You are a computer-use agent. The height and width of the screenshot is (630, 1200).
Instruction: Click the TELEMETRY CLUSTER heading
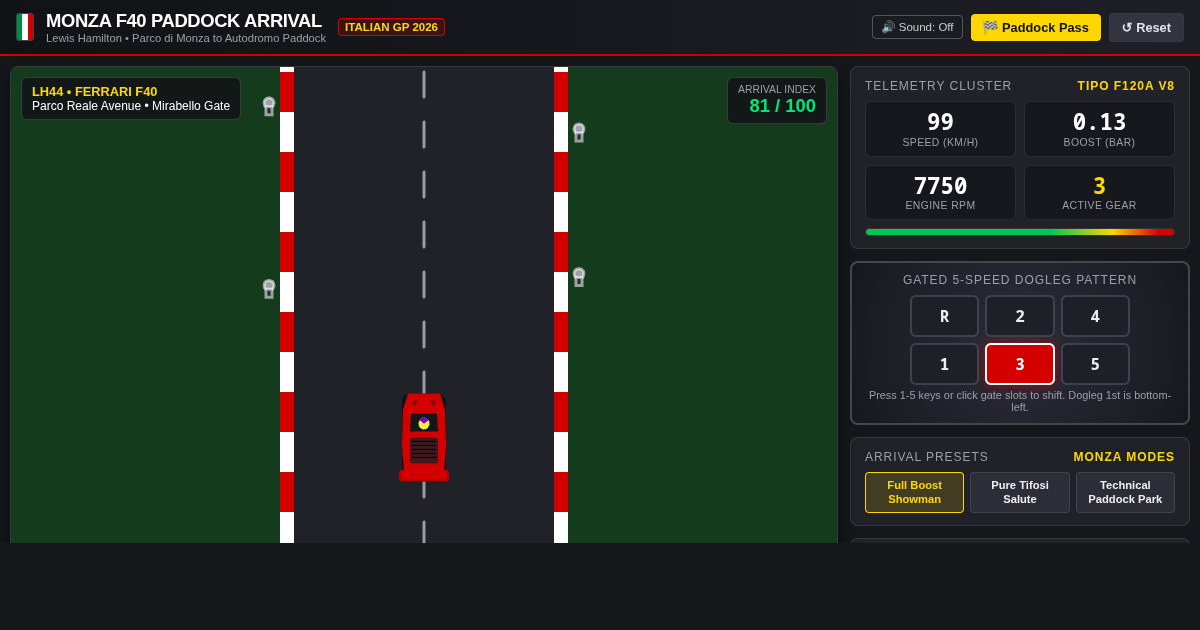[938, 86]
